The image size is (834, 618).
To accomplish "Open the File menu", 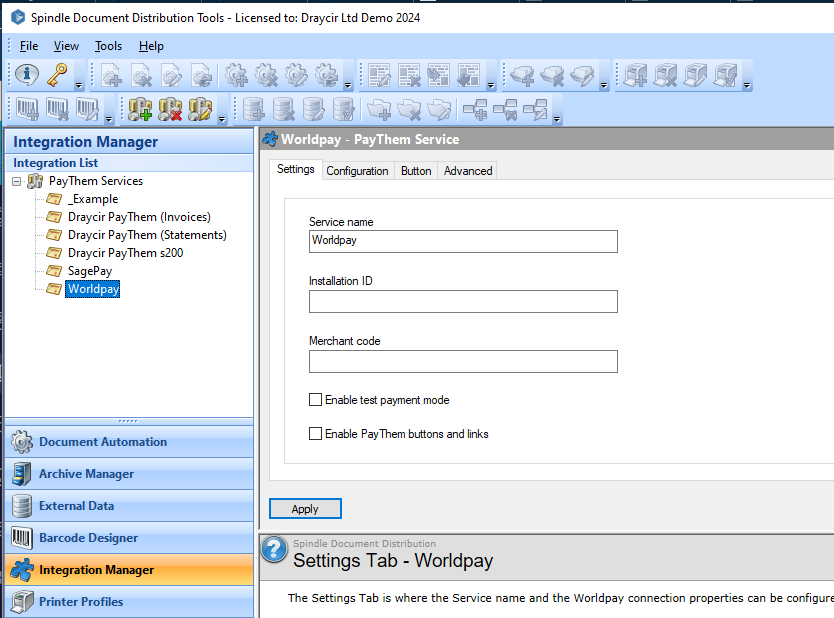I will coord(29,46).
